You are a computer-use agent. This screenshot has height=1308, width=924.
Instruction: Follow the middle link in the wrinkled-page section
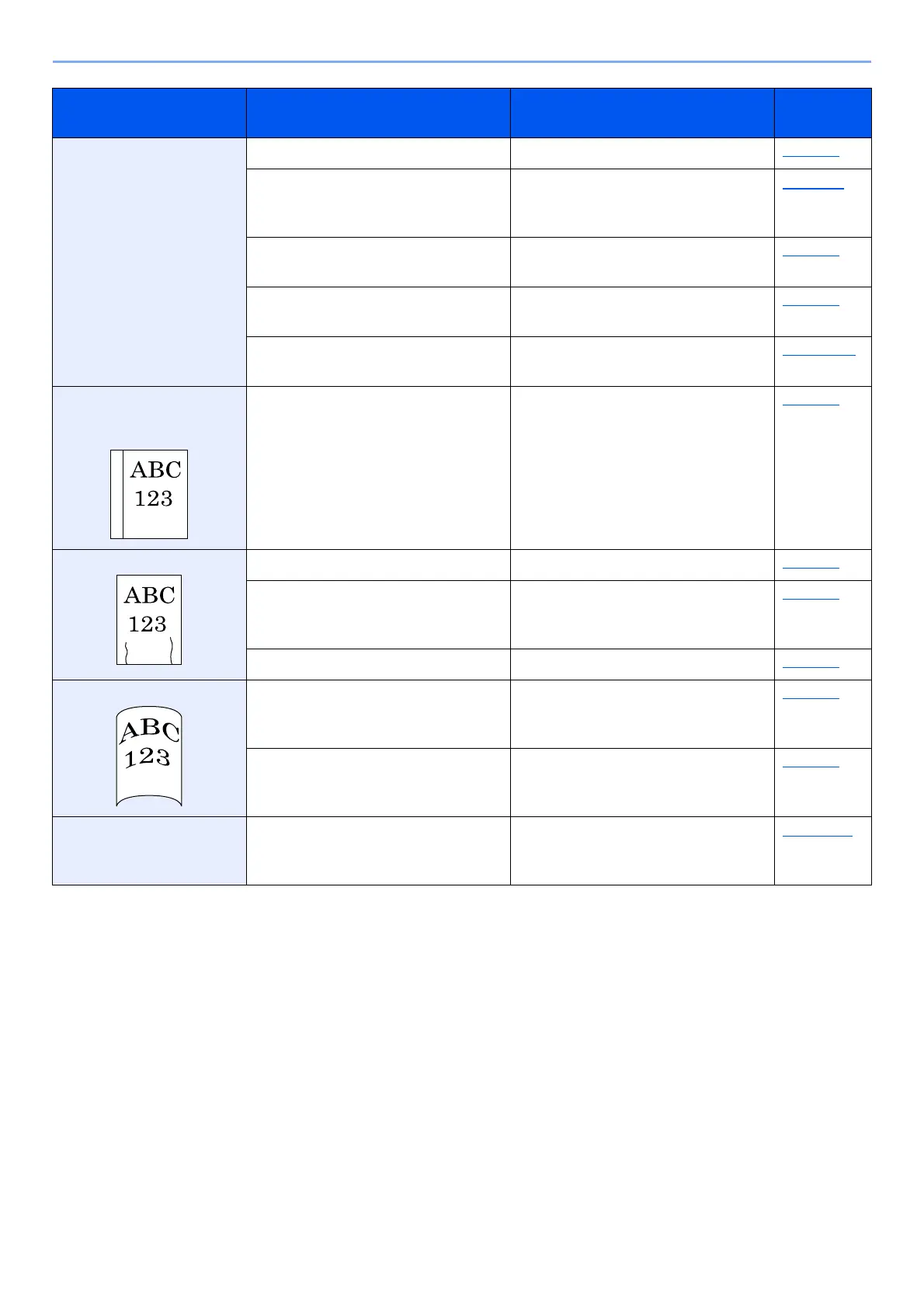[x=811, y=598]
